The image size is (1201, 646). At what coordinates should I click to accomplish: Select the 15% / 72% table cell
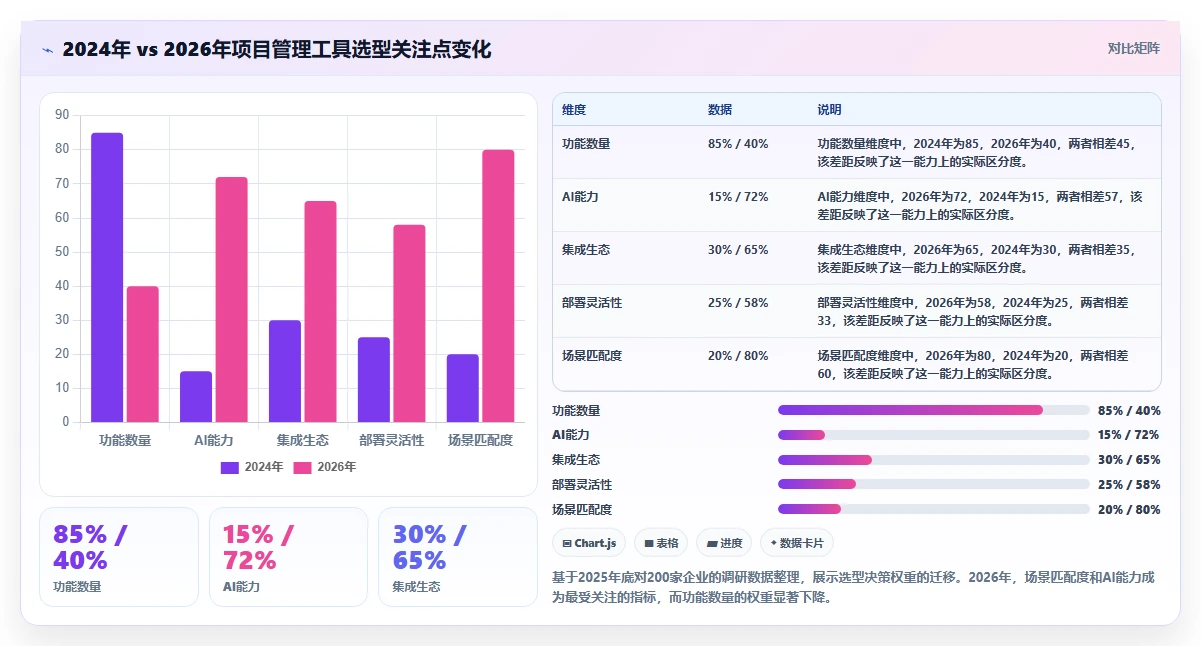pyautogui.click(x=738, y=197)
